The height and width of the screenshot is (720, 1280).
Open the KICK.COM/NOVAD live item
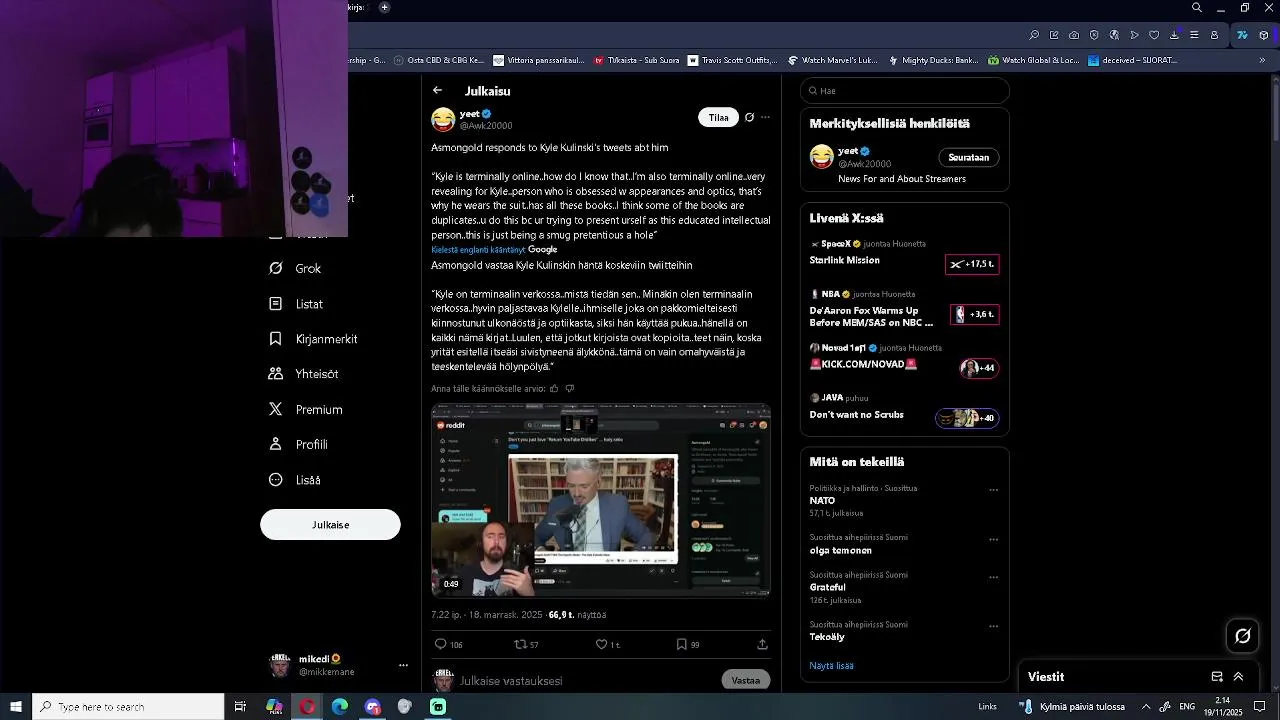pos(904,360)
